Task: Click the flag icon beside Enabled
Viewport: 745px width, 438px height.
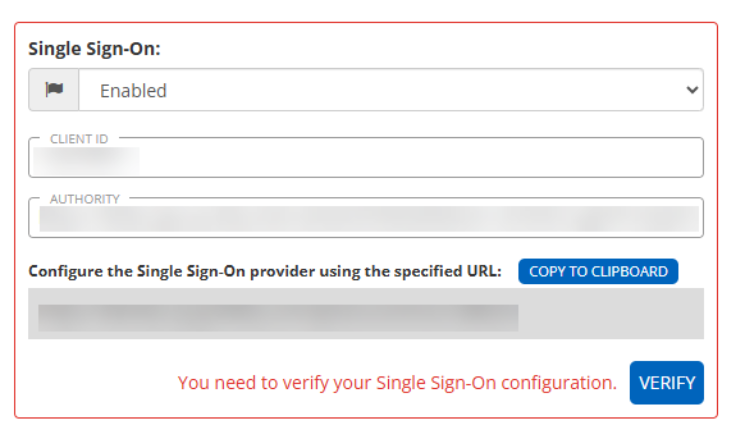Action: (x=54, y=90)
